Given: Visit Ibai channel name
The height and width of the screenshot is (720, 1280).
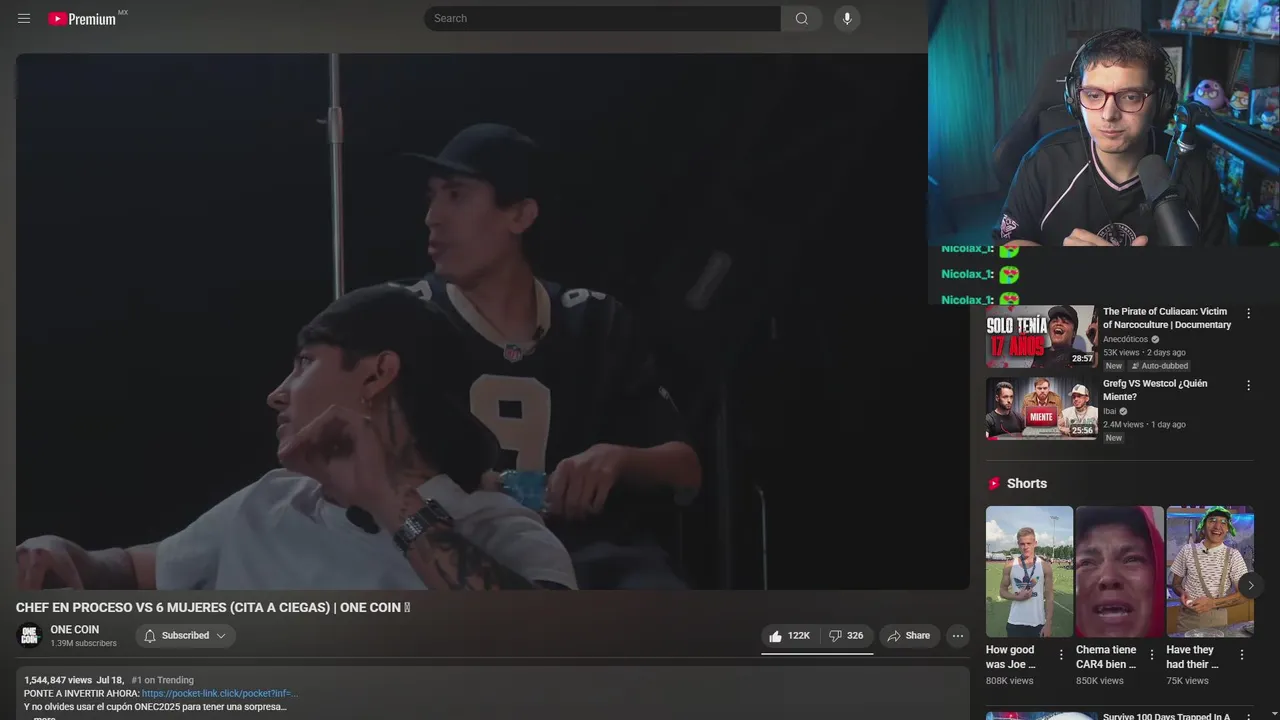Looking at the screenshot, I should coord(1109,411).
